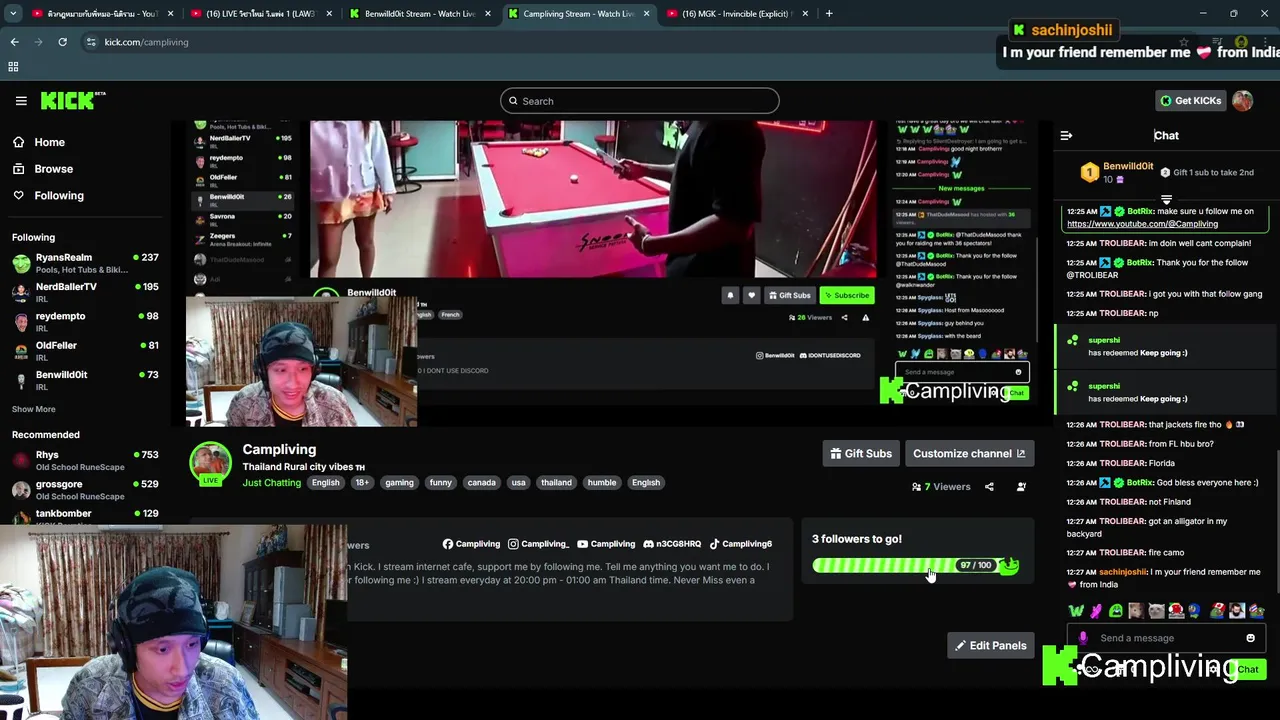Select the humble tag

point(601,483)
